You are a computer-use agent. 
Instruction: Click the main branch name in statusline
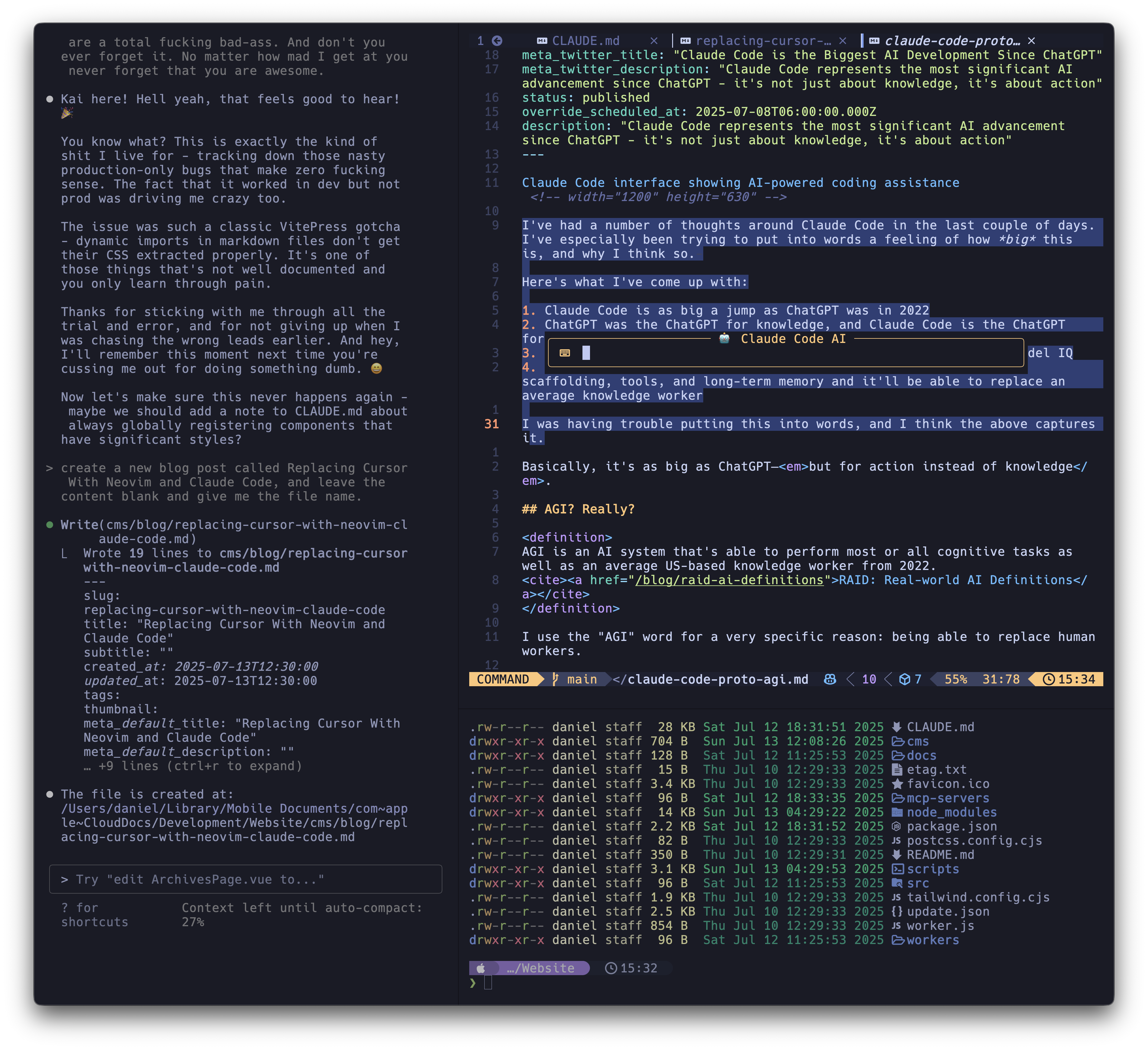pos(582,679)
